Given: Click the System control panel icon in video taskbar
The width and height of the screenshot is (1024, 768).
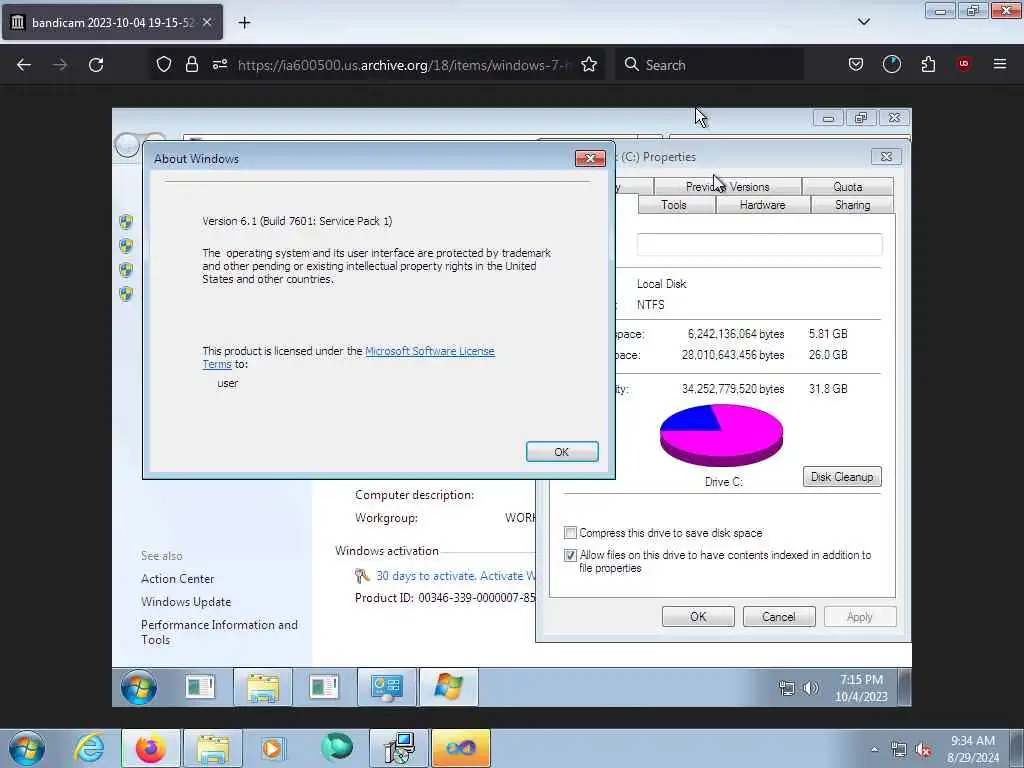Looking at the screenshot, I should (387, 687).
